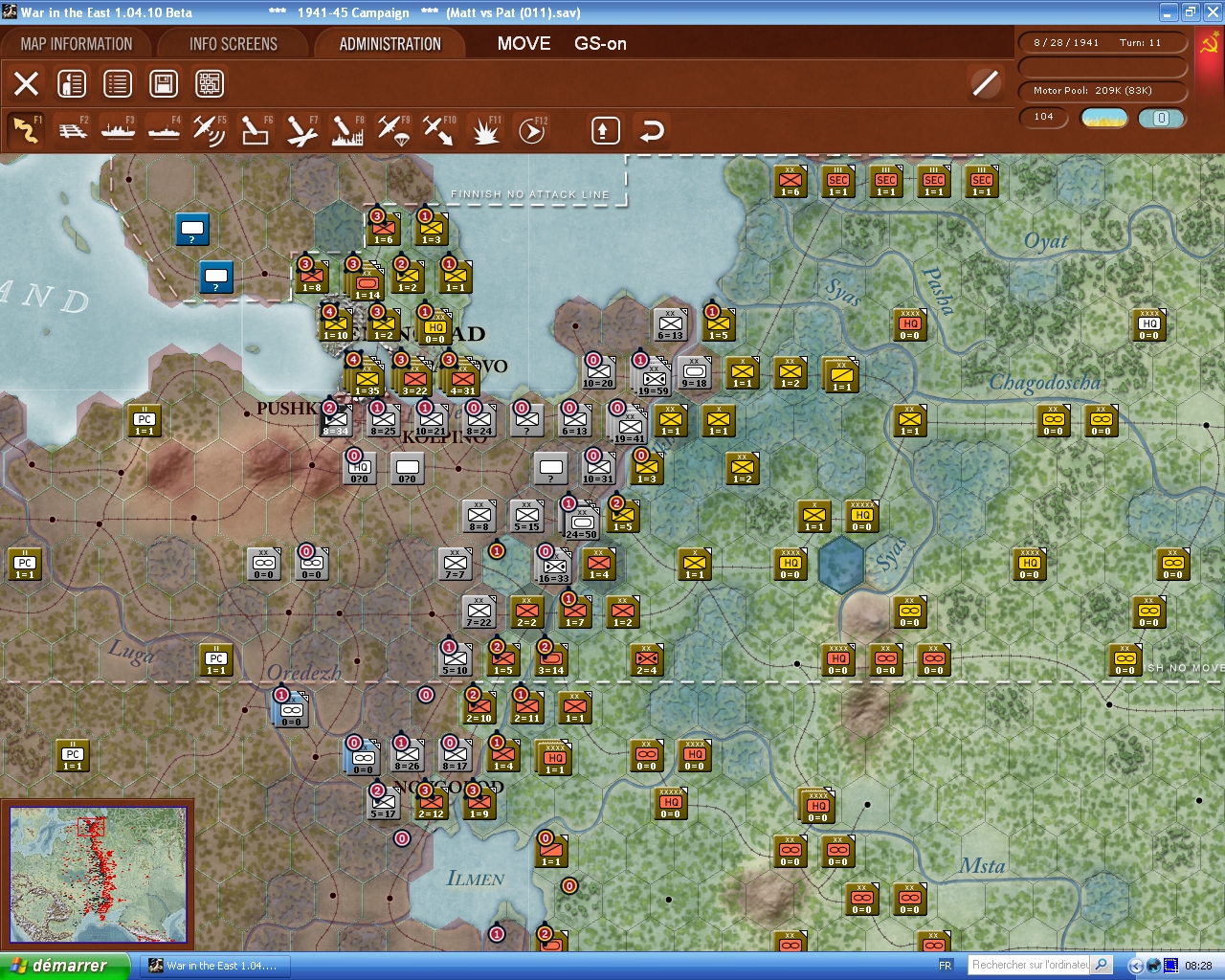The width and height of the screenshot is (1225, 980).
Task: Click the War in the East taskbar button
Action: click(x=214, y=966)
